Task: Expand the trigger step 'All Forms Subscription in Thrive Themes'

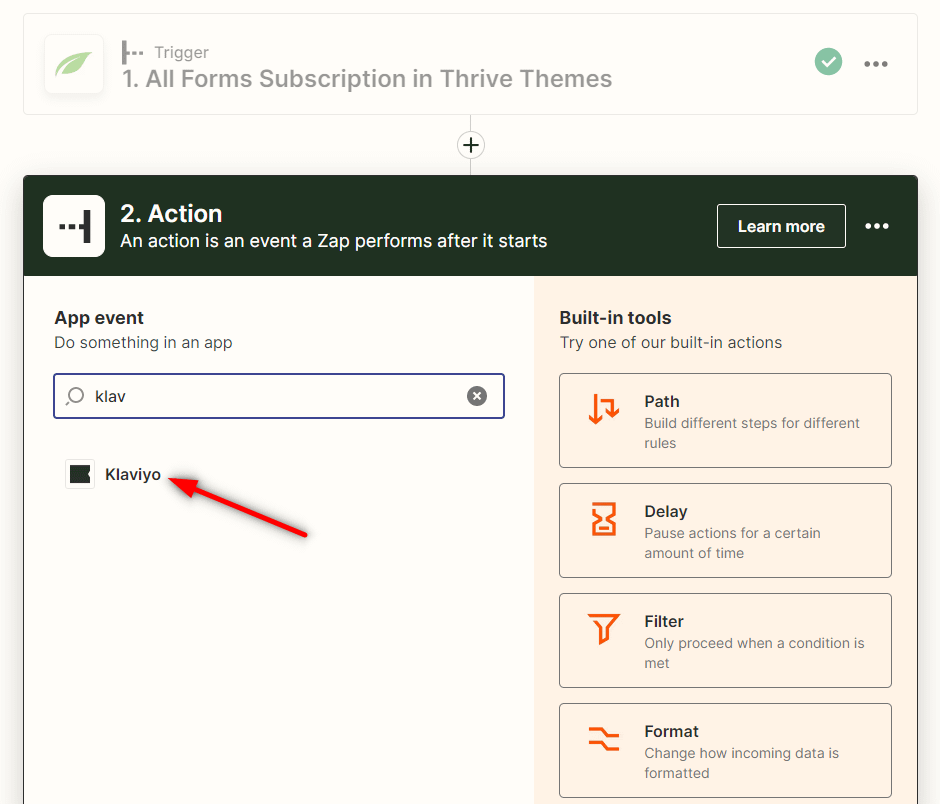Action: (368, 79)
